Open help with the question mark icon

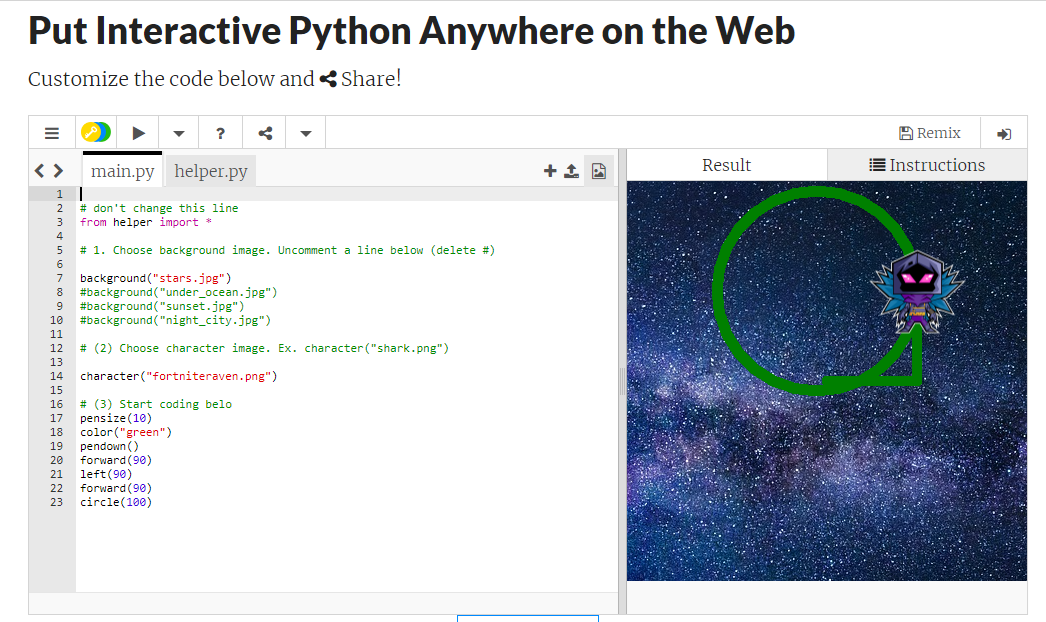[220, 133]
